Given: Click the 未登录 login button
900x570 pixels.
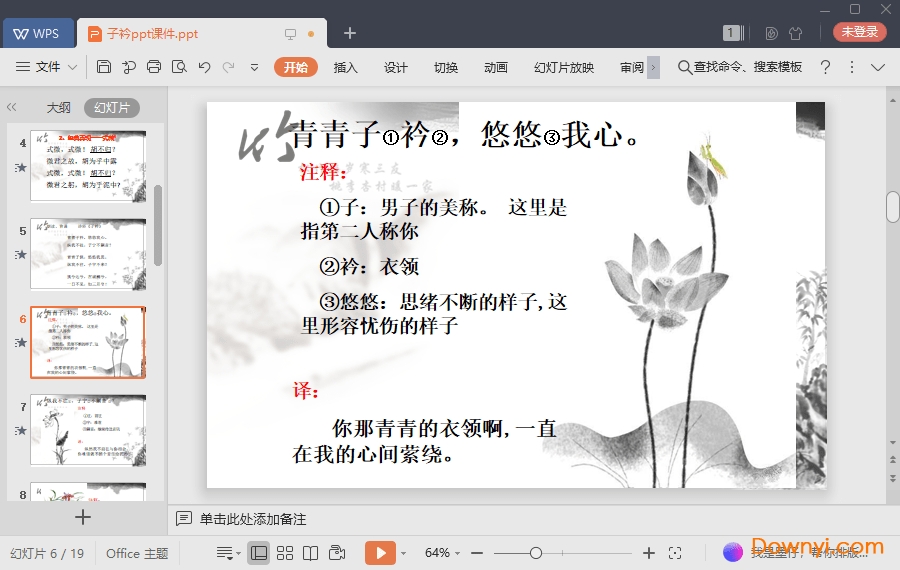Looking at the screenshot, I should coord(859,32).
